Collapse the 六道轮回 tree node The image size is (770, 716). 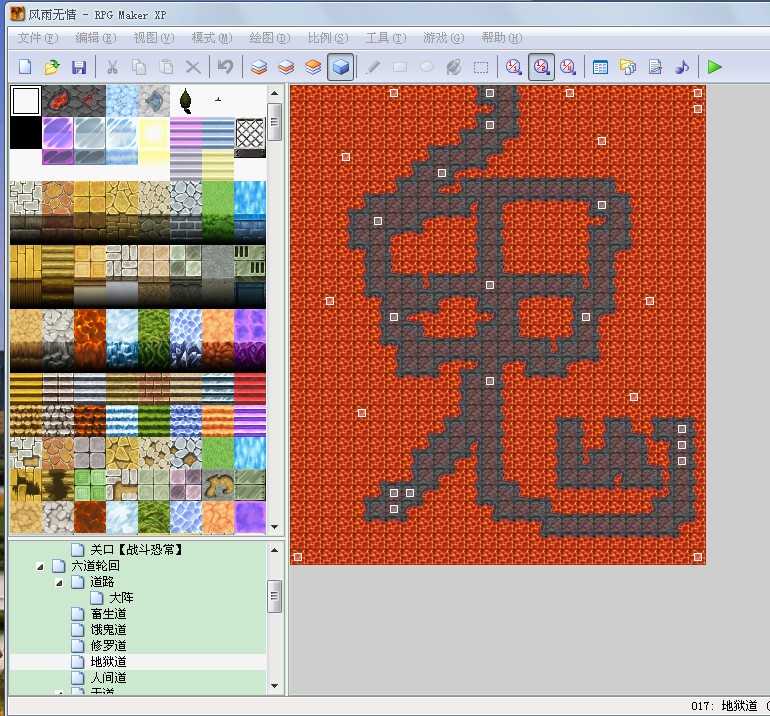(x=40, y=567)
